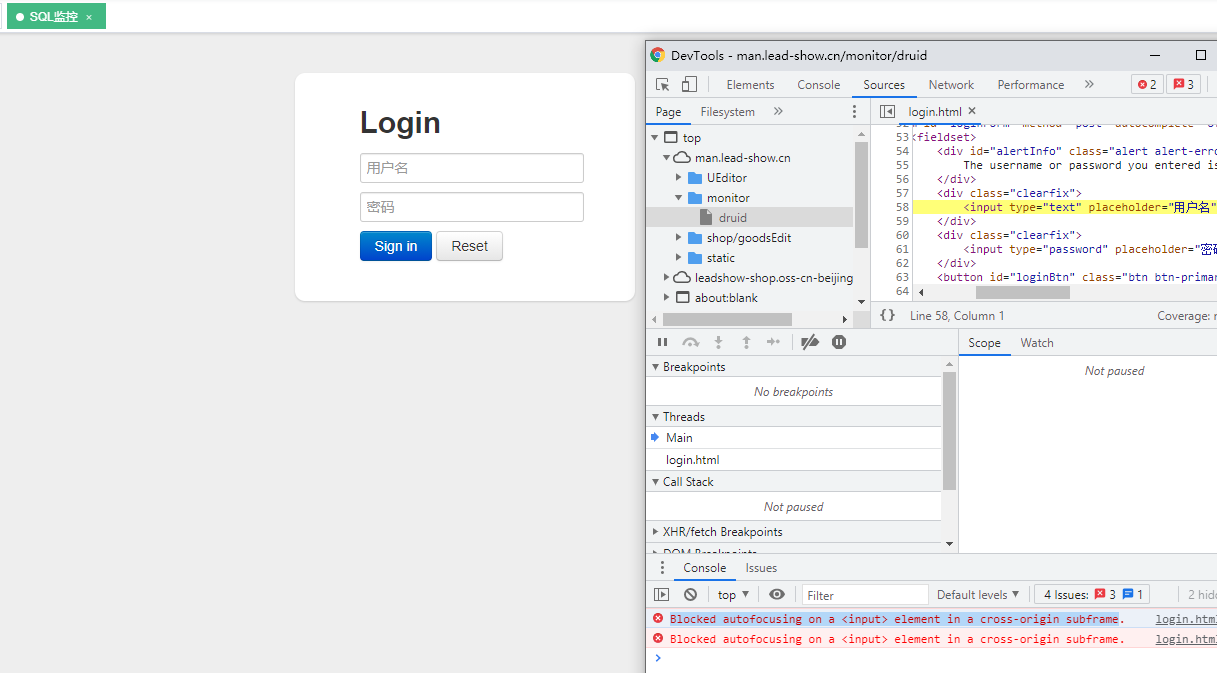Screen dimensions: 1217x673
Task: Open the top JavaScript context dropdown
Action: coord(733,595)
